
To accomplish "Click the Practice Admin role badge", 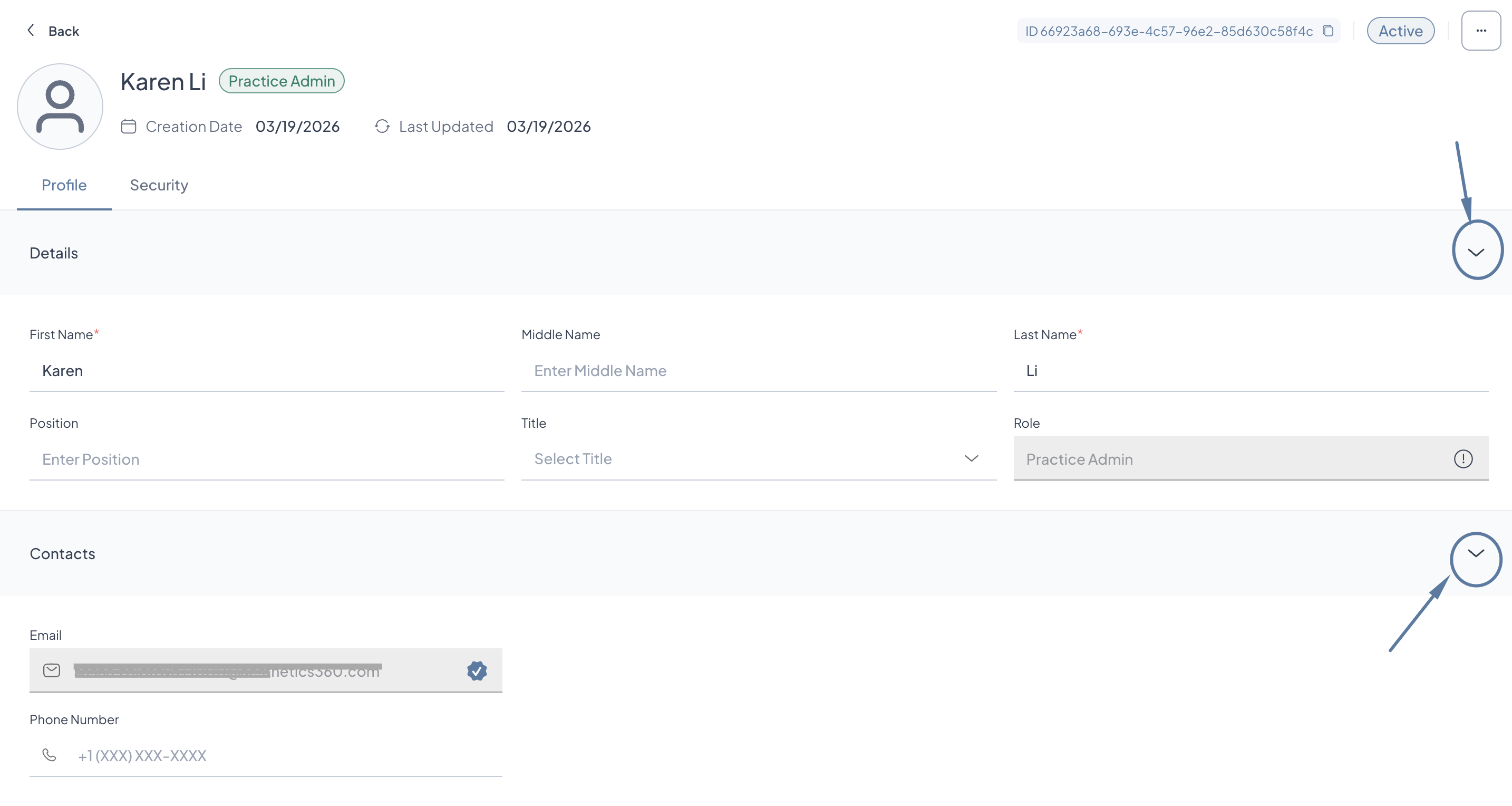I will [281, 81].
